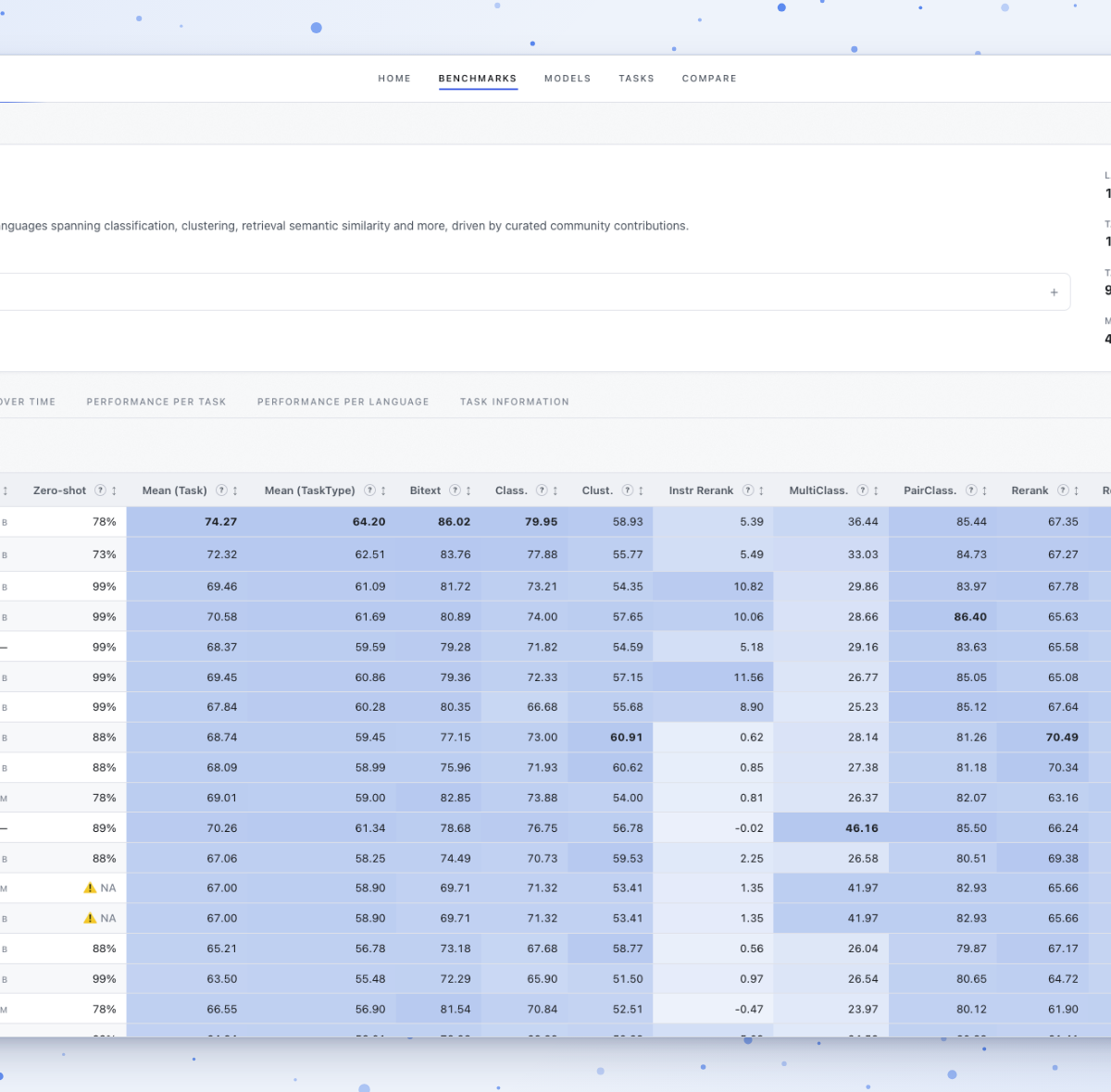Sort by Rerank column arrow
This screenshot has height=1092, width=1111.
[x=1076, y=490]
